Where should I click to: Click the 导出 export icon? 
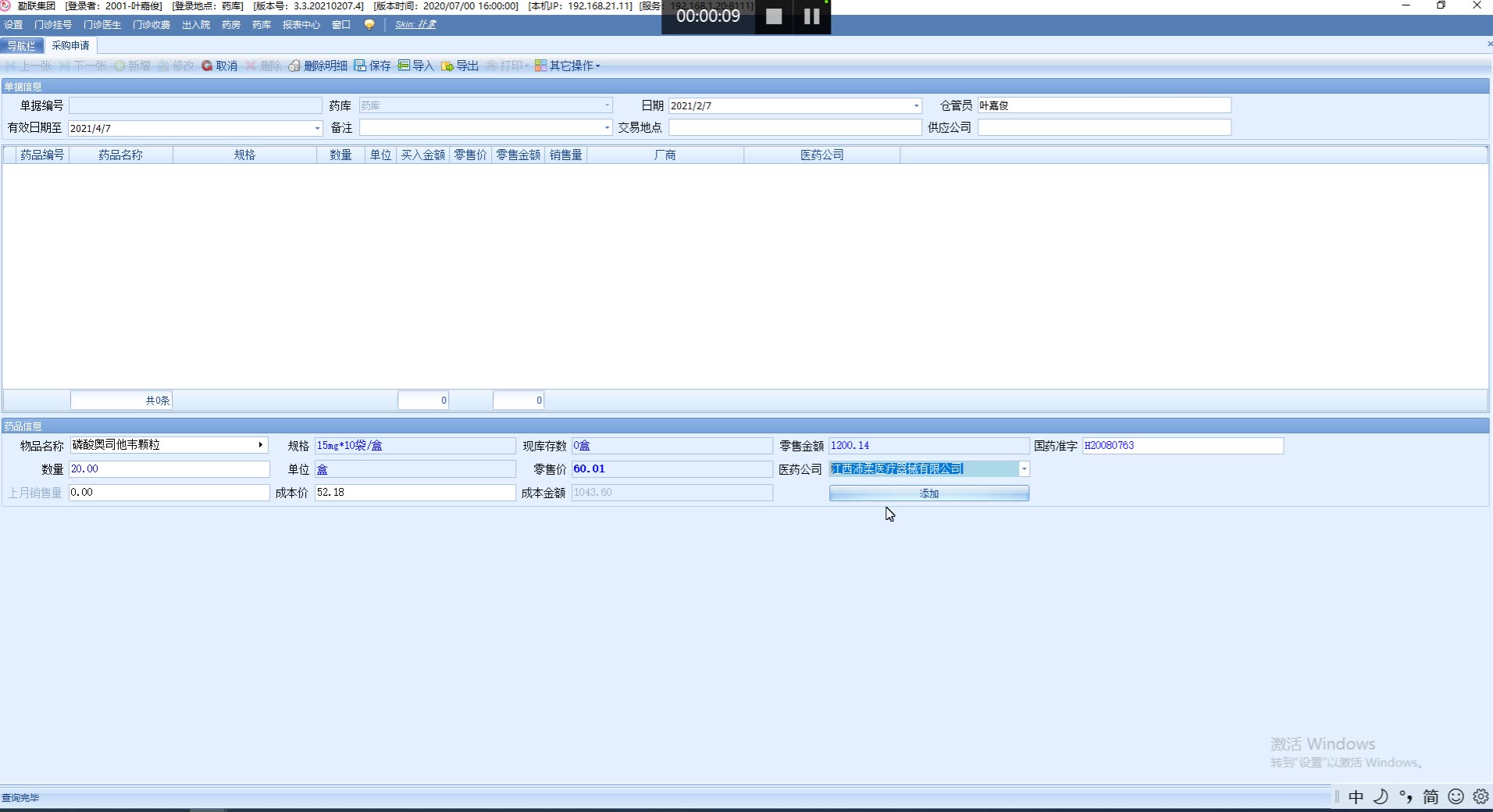click(x=447, y=66)
